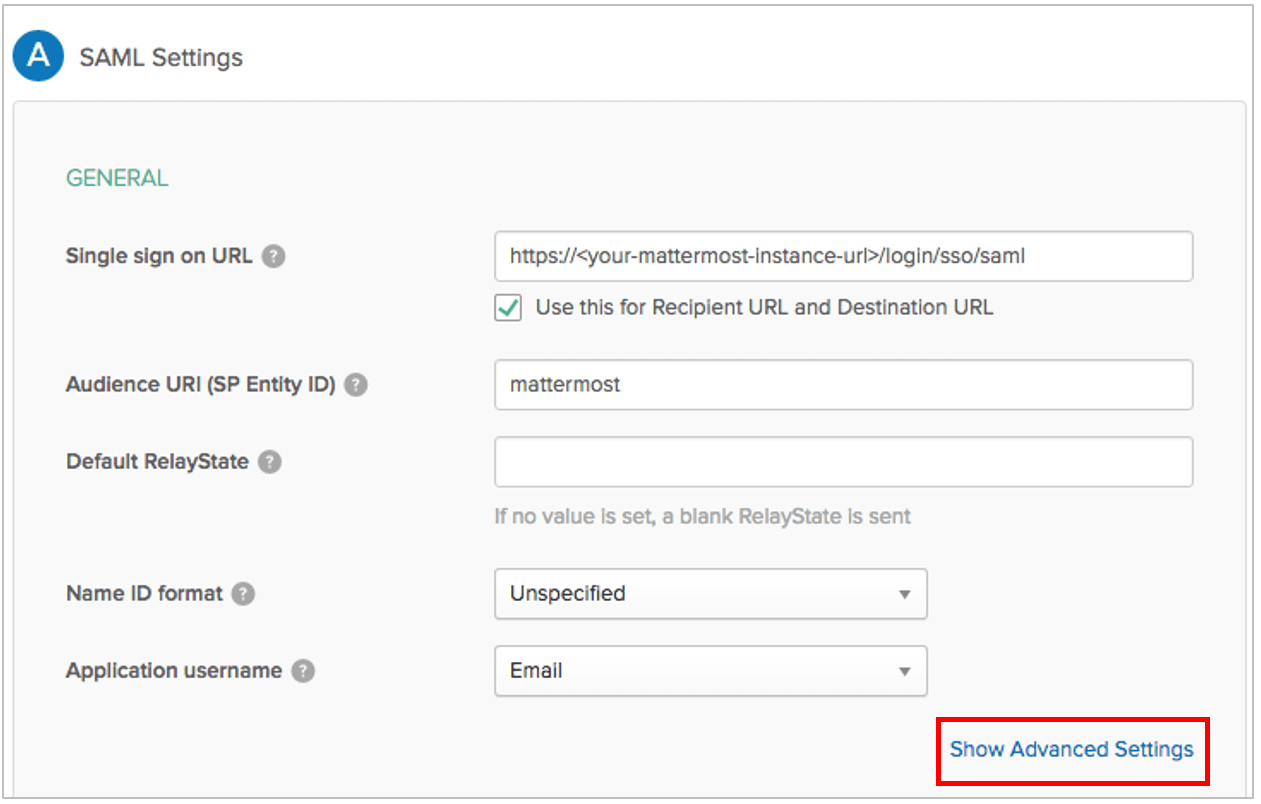The width and height of the screenshot is (1261, 804).
Task: Edit the Audience URI mattermost value
Action: pos(843,384)
